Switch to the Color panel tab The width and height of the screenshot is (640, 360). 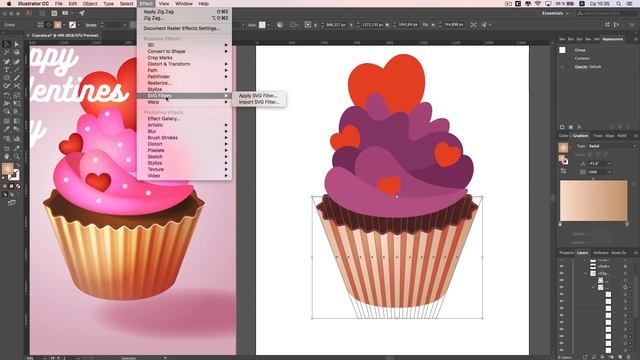click(x=564, y=136)
